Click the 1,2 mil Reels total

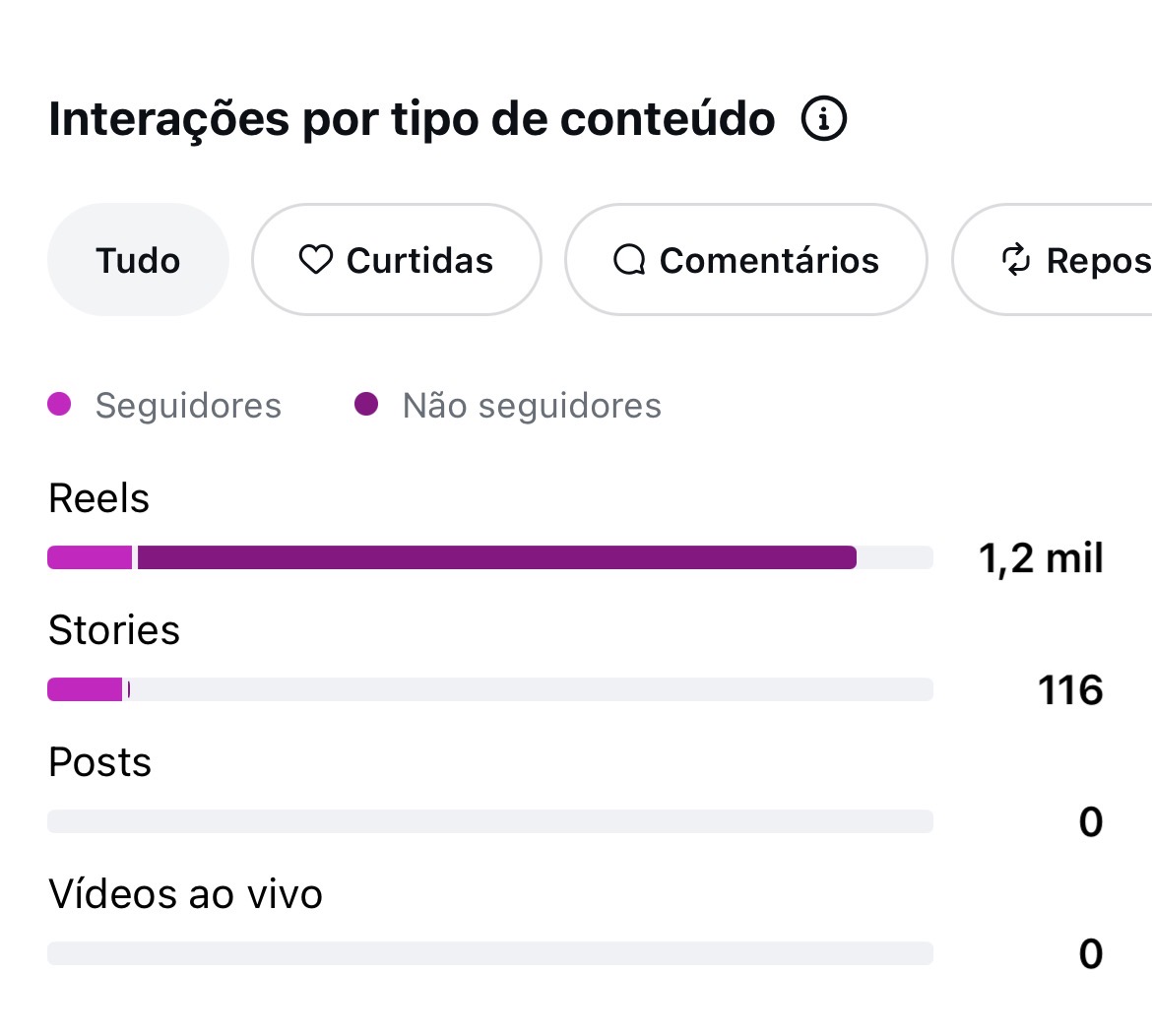coord(1041,558)
